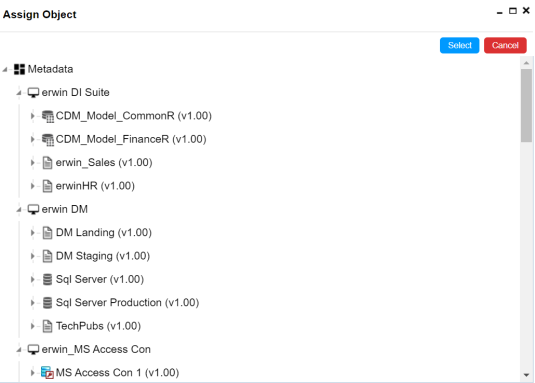Collapse the erwin DI Suite node
The height and width of the screenshot is (383, 535).
coord(19,93)
